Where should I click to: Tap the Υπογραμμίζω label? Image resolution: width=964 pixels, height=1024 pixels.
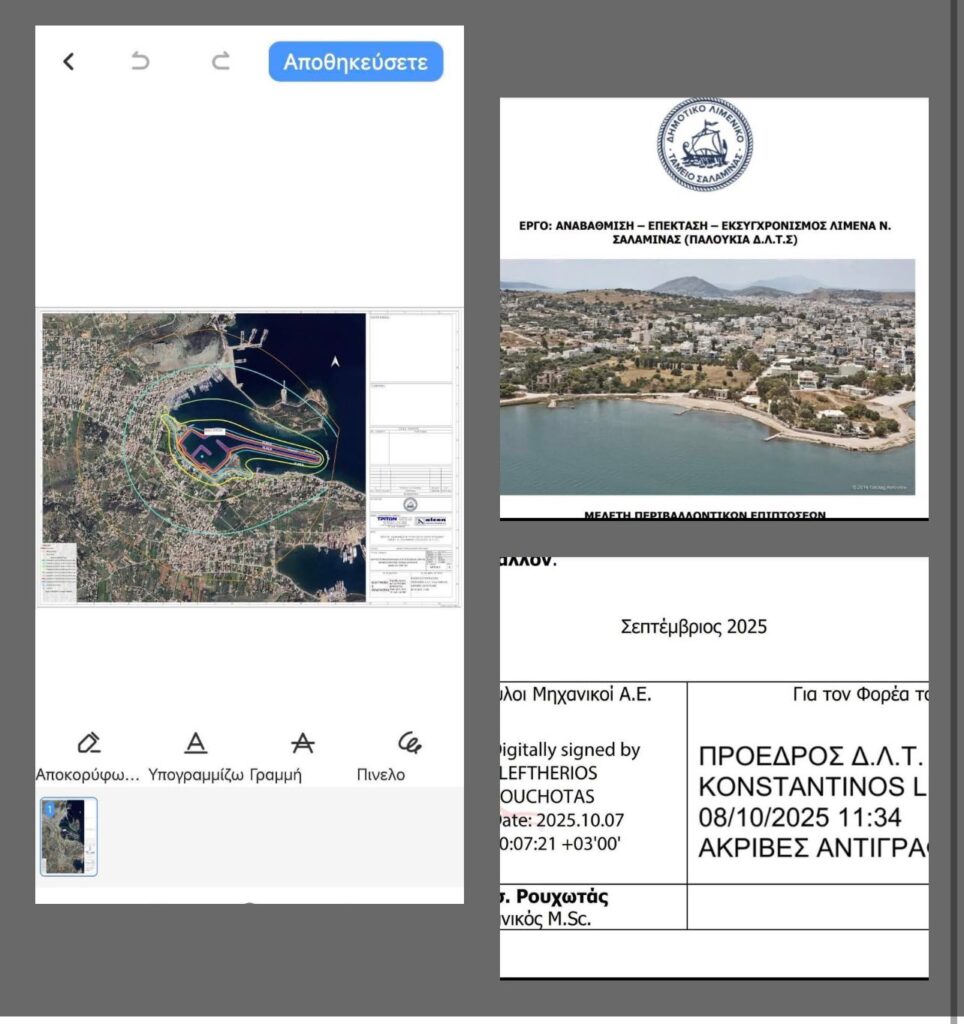(x=196, y=775)
